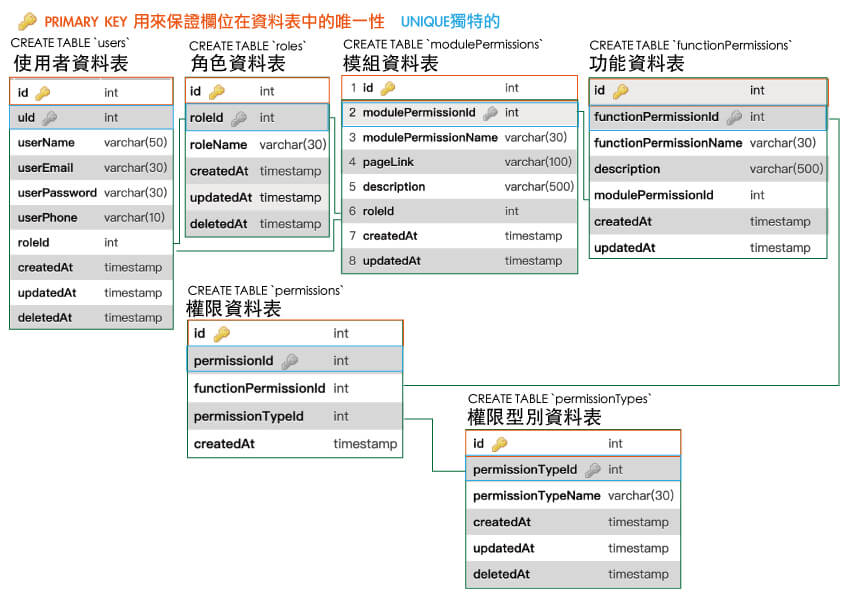This screenshot has width=842, height=595.
Task: Select the pageLink row in modulePermissions
Action: [460, 162]
